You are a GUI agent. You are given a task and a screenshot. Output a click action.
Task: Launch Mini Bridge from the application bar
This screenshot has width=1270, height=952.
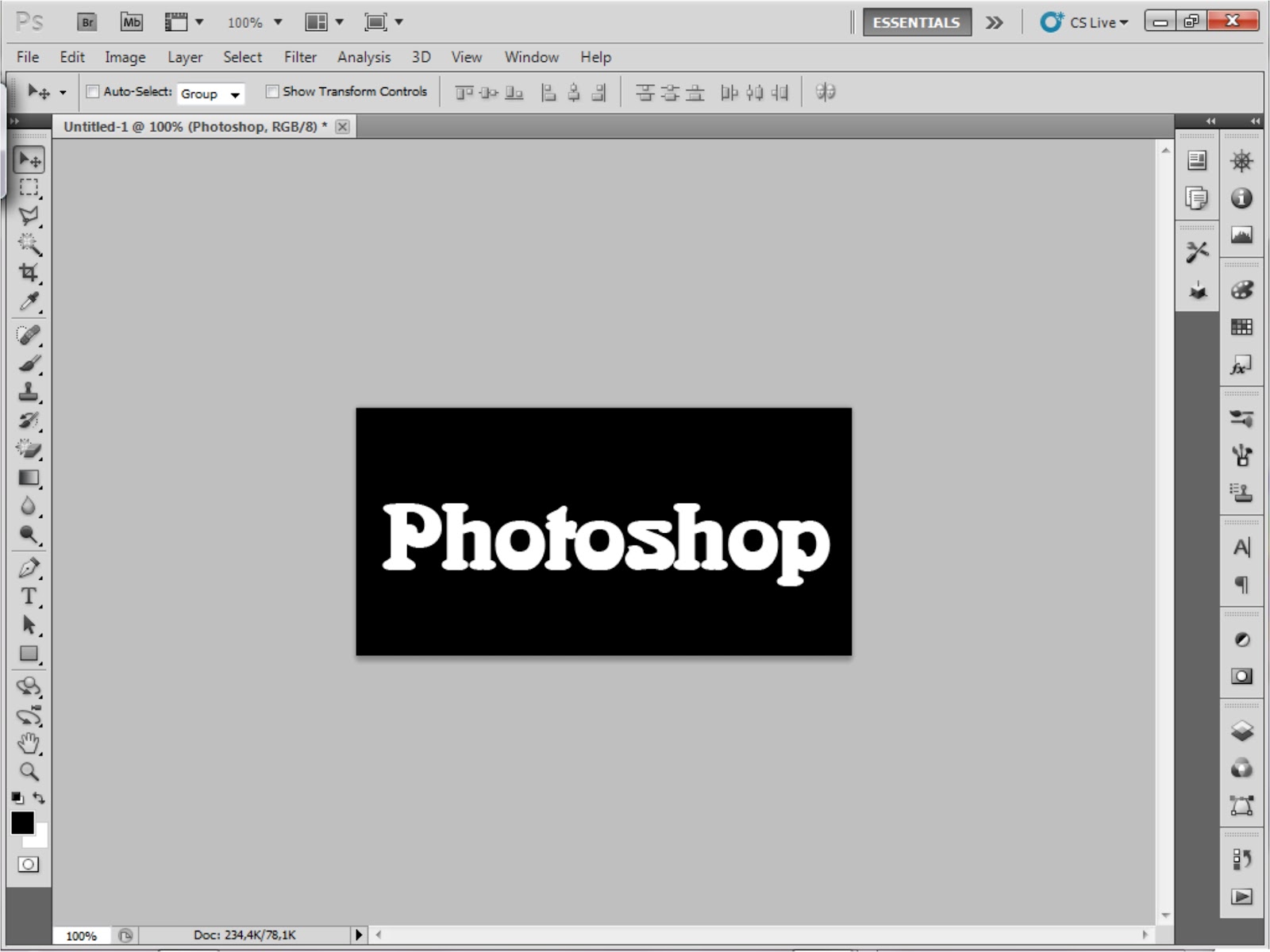click(132, 22)
